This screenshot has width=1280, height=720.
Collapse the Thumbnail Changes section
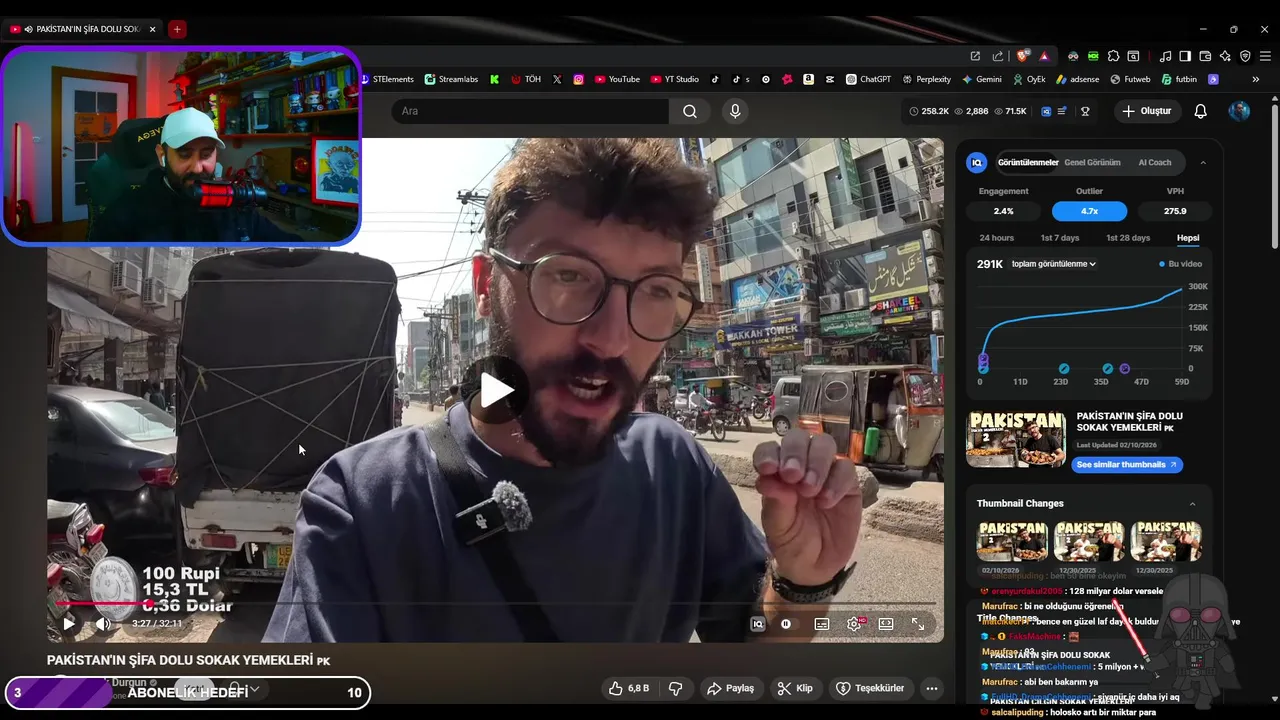[1193, 504]
